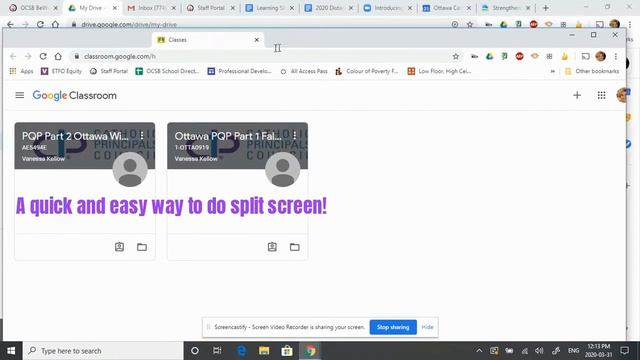Click Stop sharing button

(393, 327)
